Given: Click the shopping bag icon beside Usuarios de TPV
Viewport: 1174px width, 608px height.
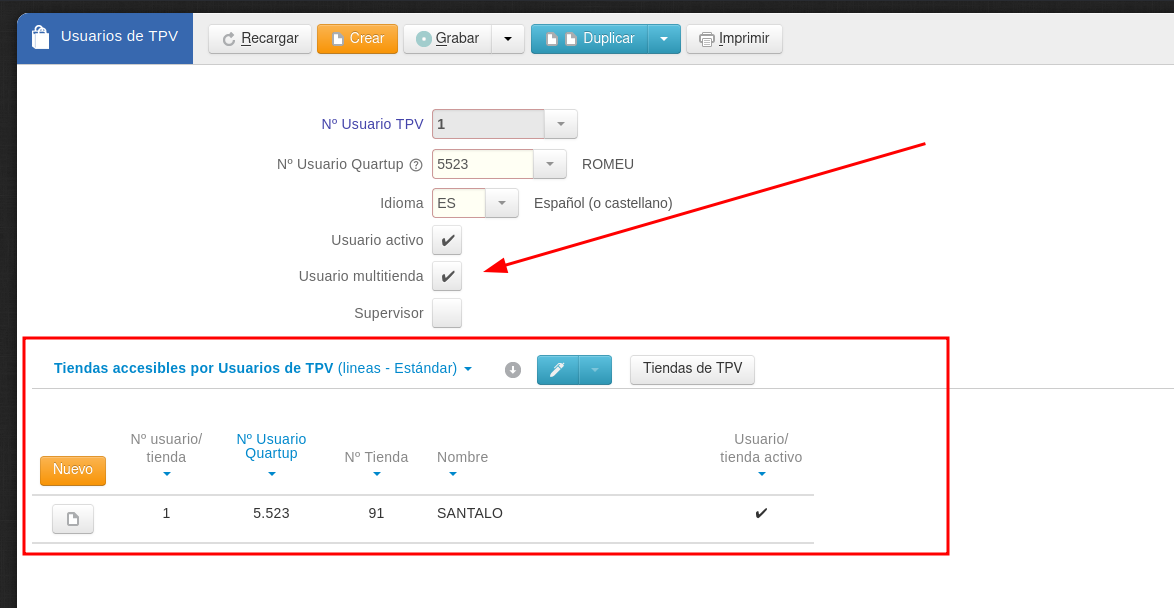Looking at the screenshot, I should 40,38.
